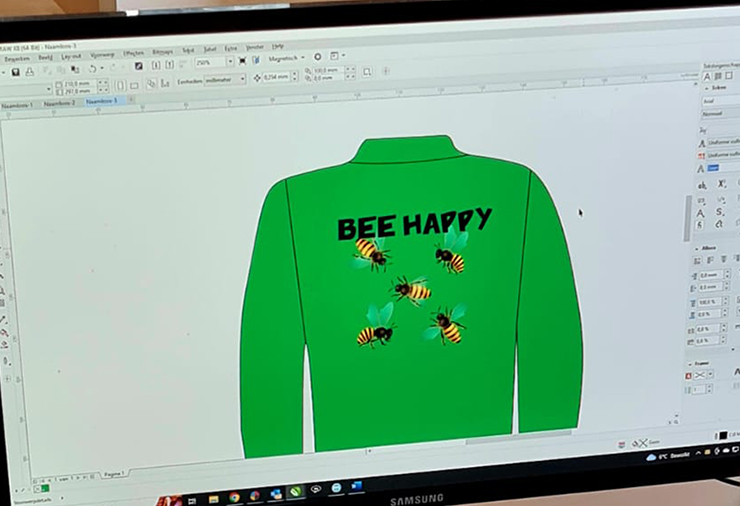740x506 pixels.
Task: Switch to the Naamloos-2 document tab
Action: 59,102
